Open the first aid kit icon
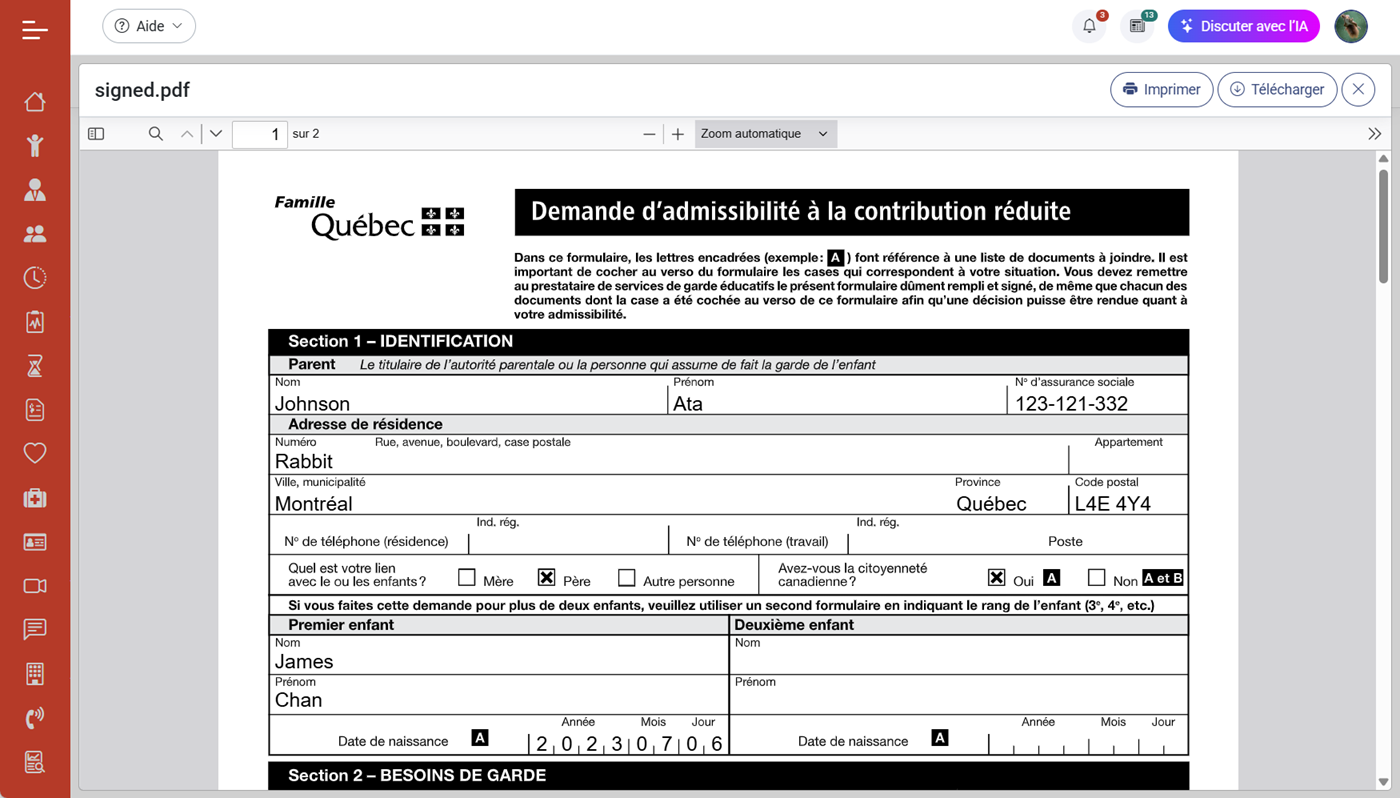1400x798 pixels. click(x=35, y=498)
